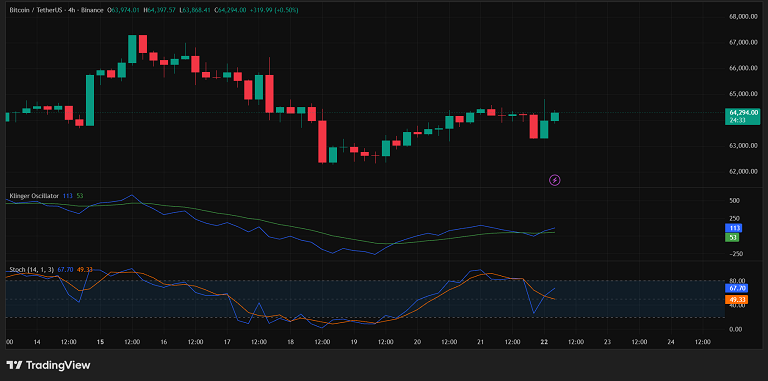Click date label 22 on time axis

(x=544, y=342)
